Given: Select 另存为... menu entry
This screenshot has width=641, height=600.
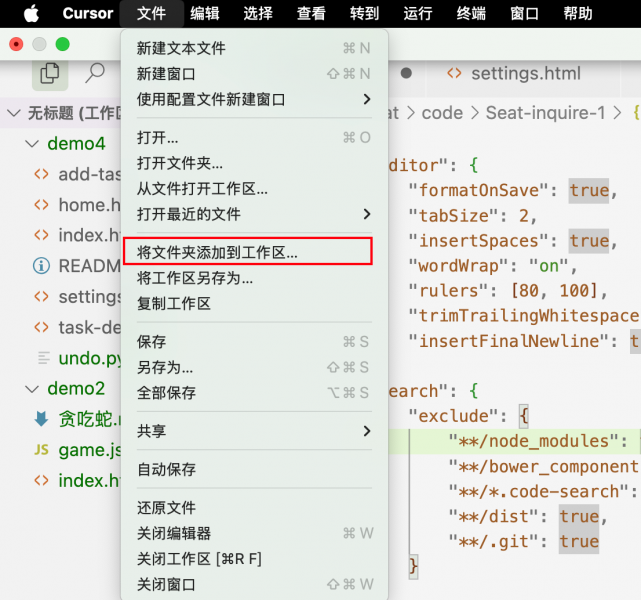Looking at the screenshot, I should click(254, 367).
